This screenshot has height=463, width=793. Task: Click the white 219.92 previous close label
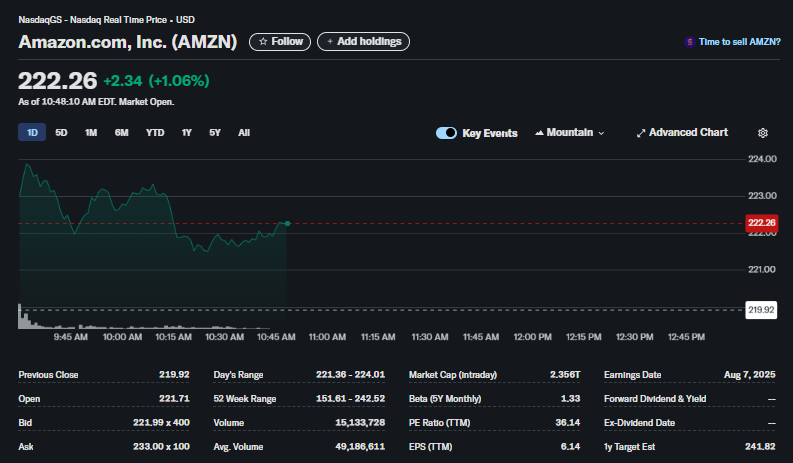[761, 310]
